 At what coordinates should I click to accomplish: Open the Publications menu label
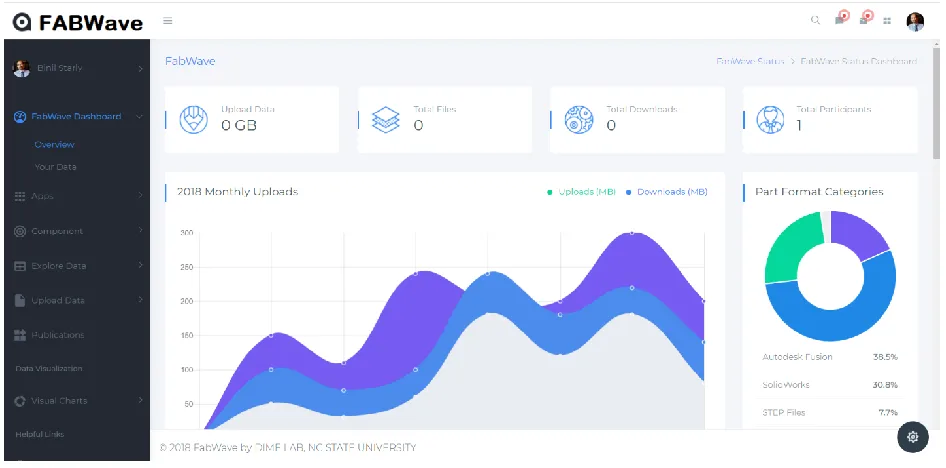click(57, 335)
